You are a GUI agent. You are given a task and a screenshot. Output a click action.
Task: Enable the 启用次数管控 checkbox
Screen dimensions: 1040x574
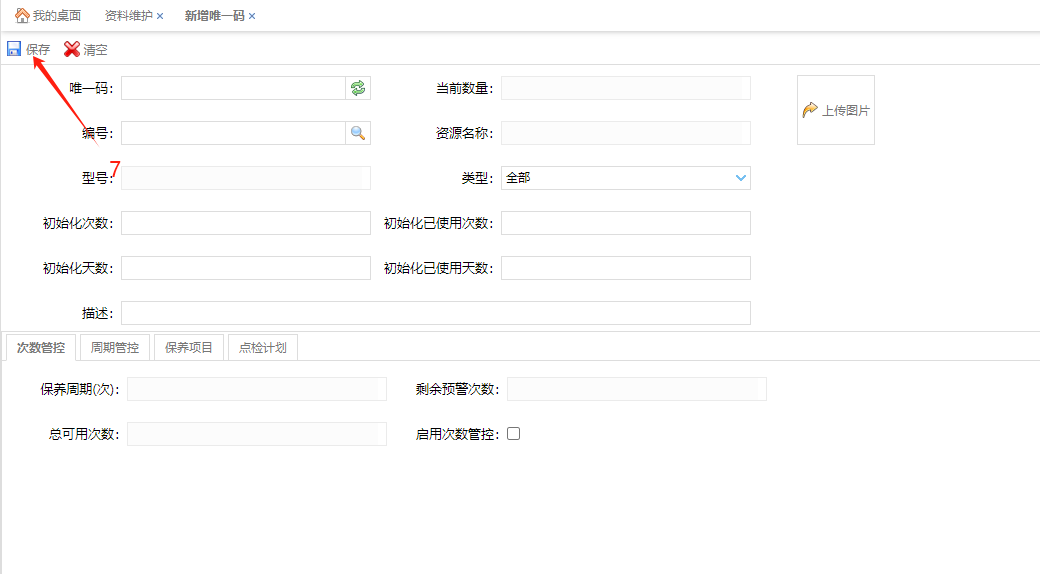(x=514, y=434)
